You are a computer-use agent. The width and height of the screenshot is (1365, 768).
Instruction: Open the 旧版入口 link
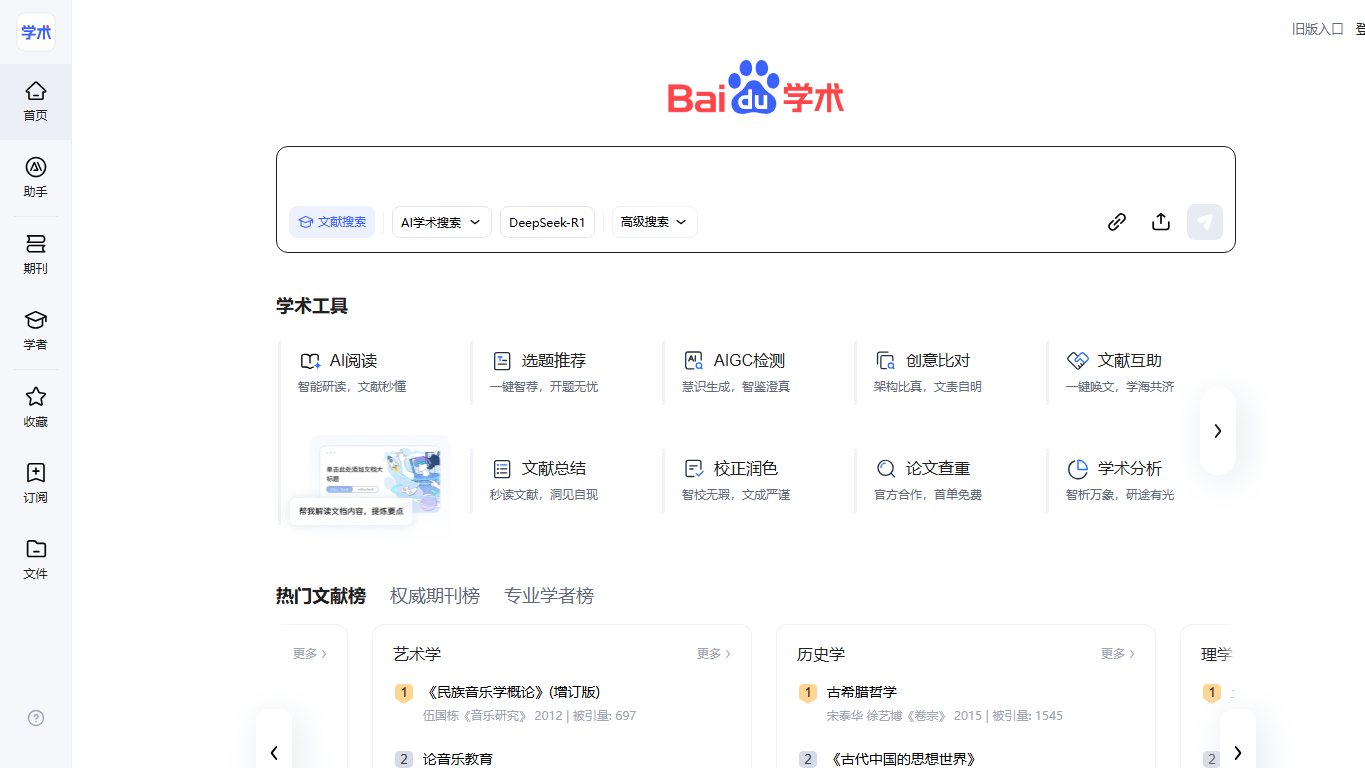pyautogui.click(x=1318, y=29)
